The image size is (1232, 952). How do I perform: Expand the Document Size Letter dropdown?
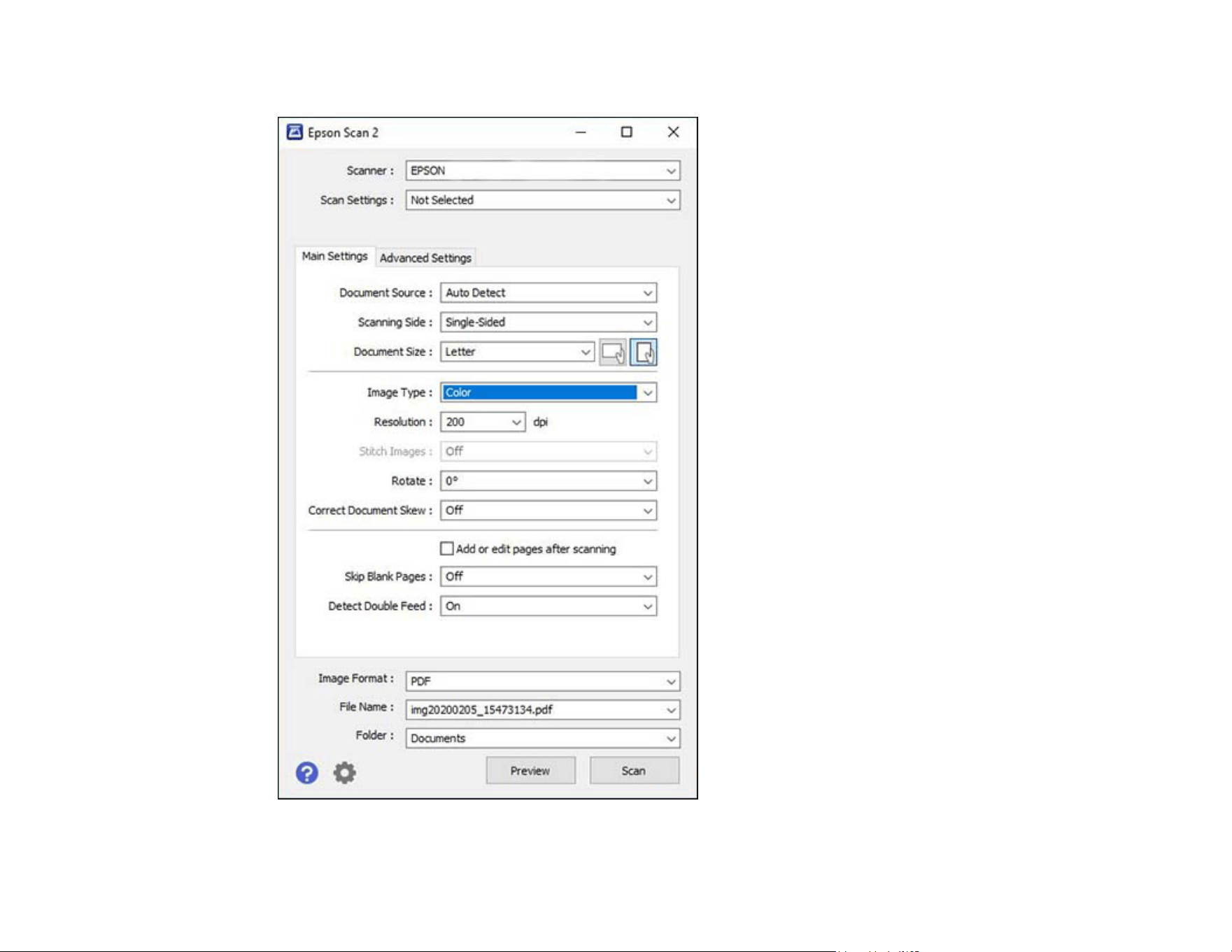point(517,352)
